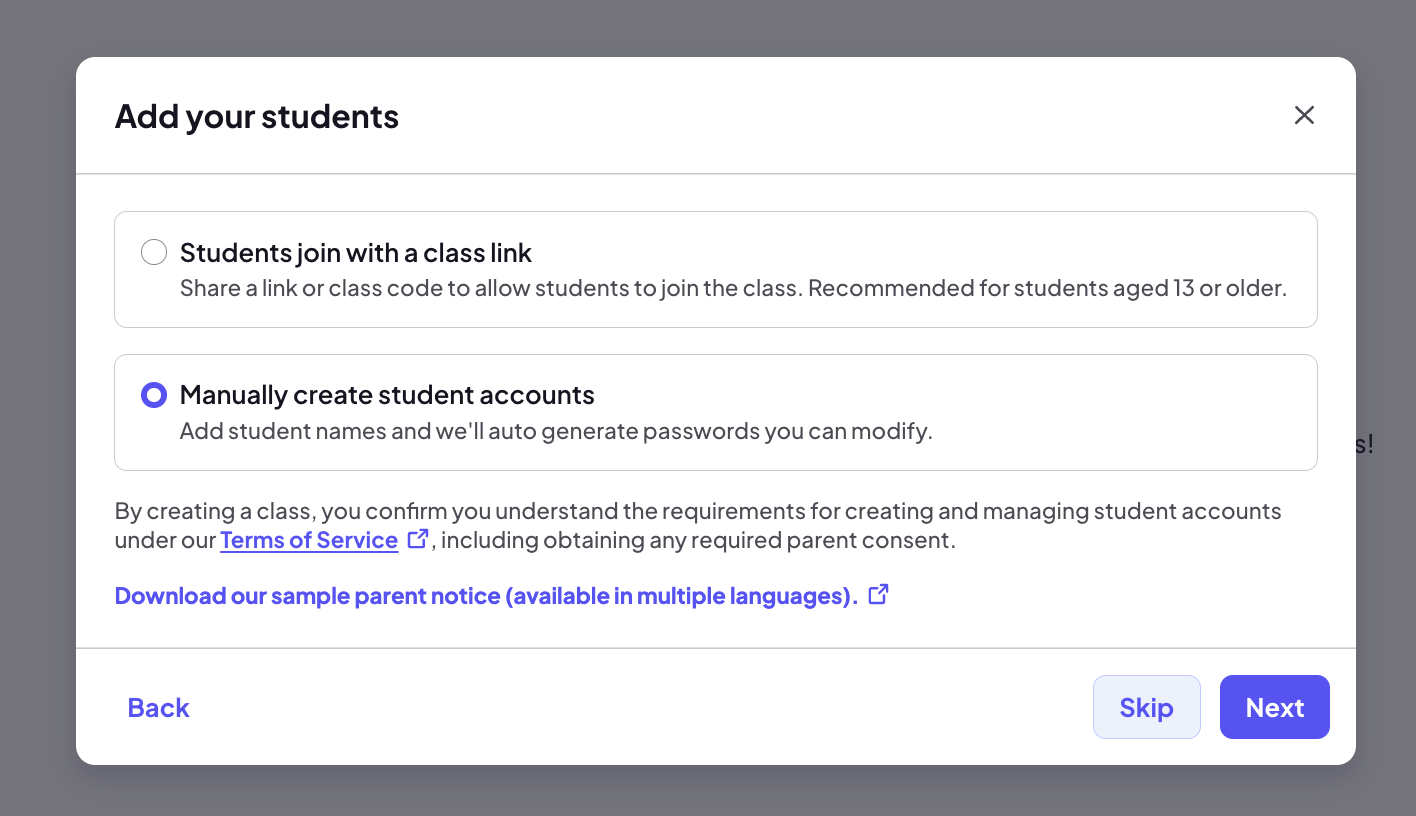Click the external-link icon beside Terms of Service

[x=418, y=539]
